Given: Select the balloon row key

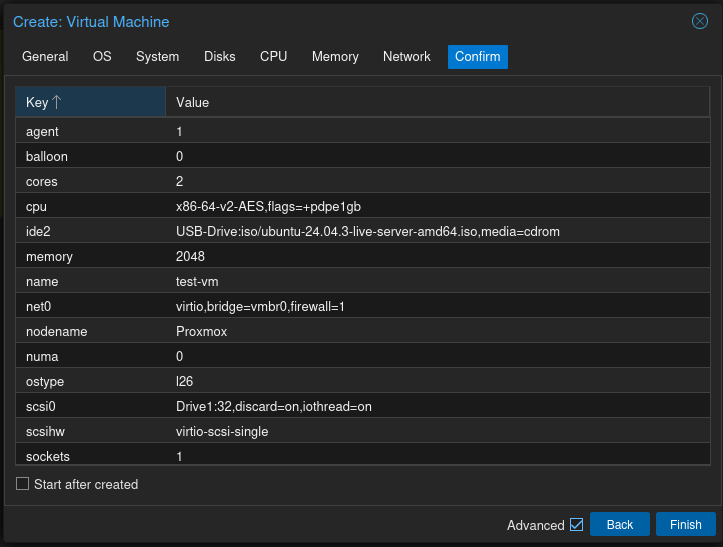Looking at the screenshot, I should pyautogui.click(x=90, y=156).
